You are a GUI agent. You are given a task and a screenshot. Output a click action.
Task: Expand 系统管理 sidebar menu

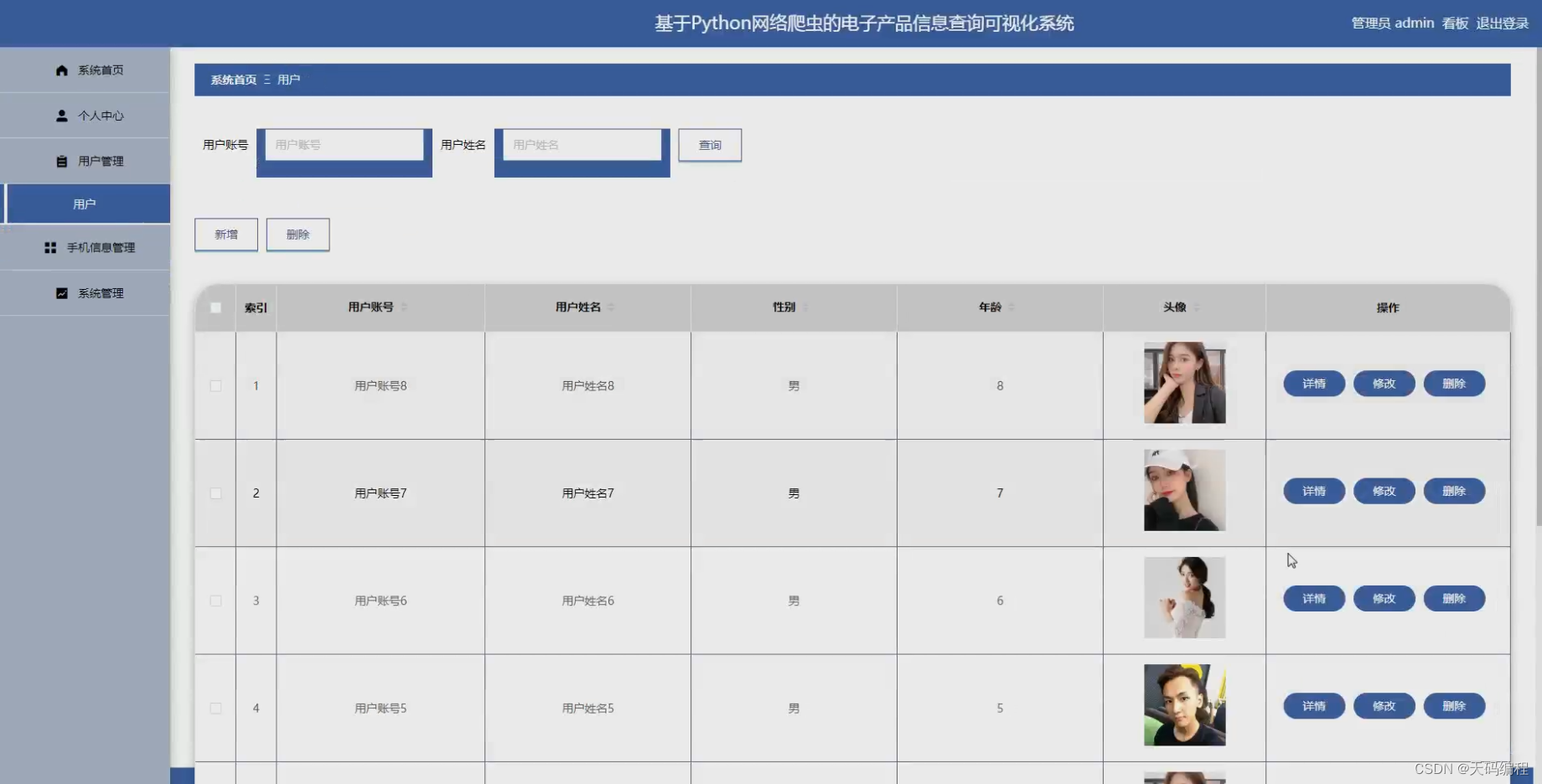tap(85, 293)
